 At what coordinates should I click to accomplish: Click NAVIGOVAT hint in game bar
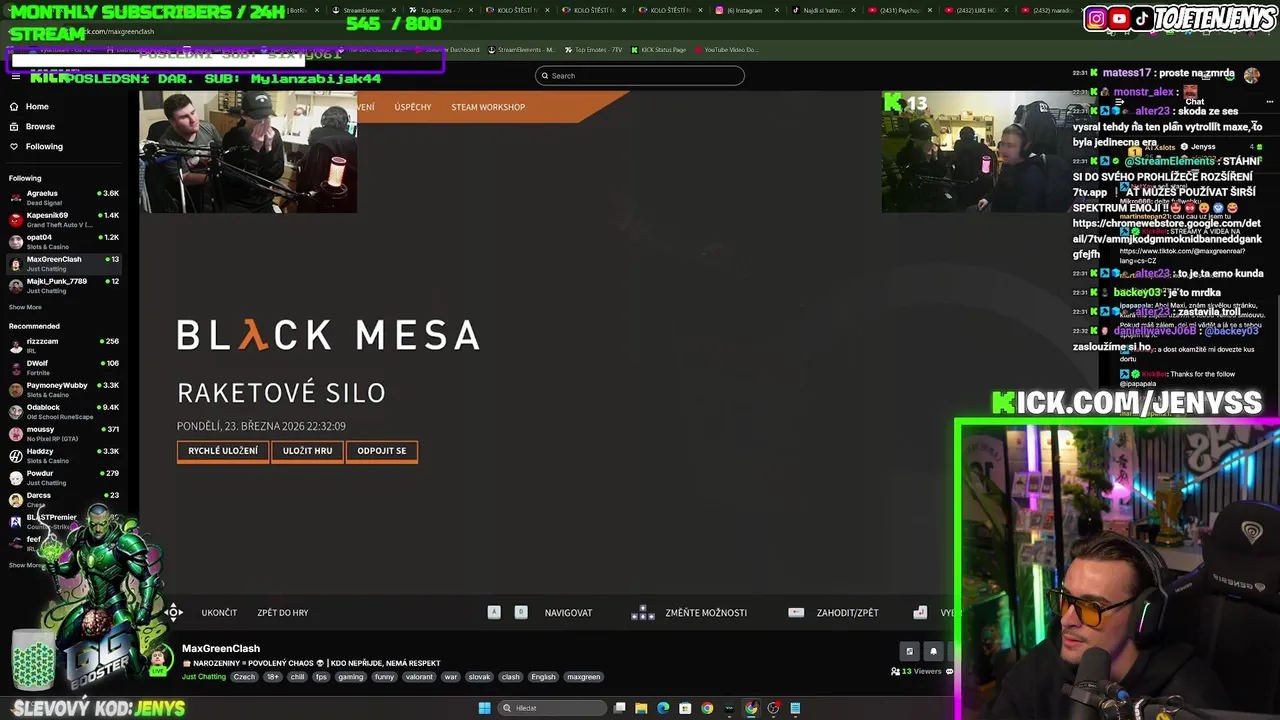click(x=568, y=613)
